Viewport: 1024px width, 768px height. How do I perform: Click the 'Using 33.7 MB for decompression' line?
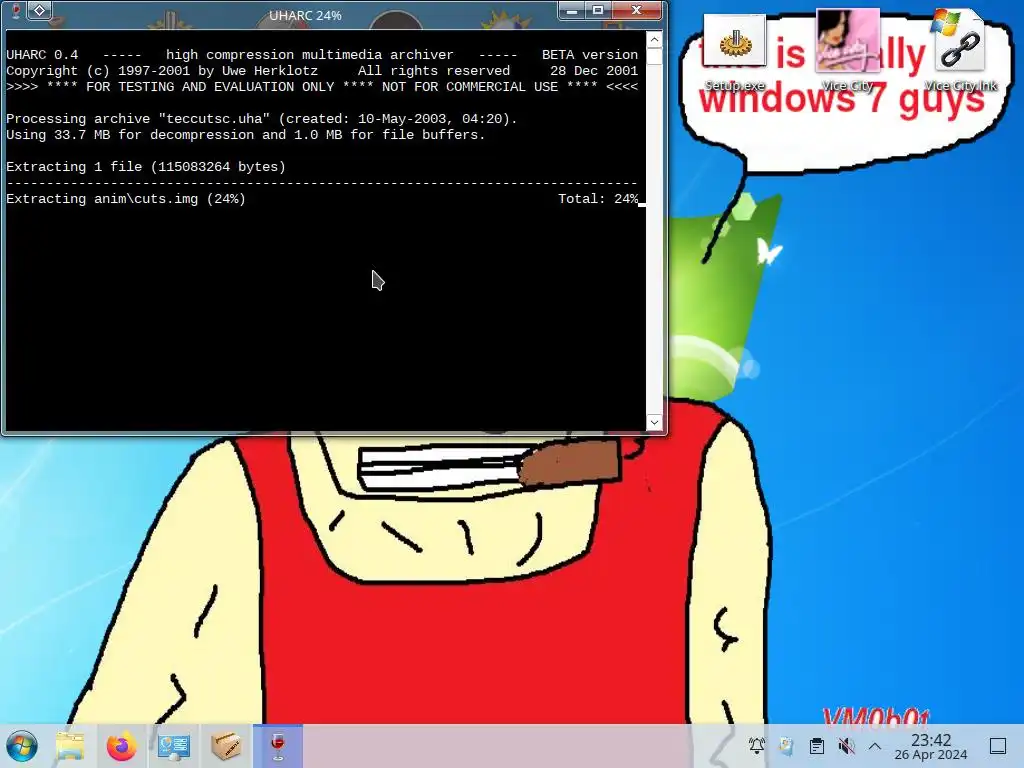click(246, 135)
